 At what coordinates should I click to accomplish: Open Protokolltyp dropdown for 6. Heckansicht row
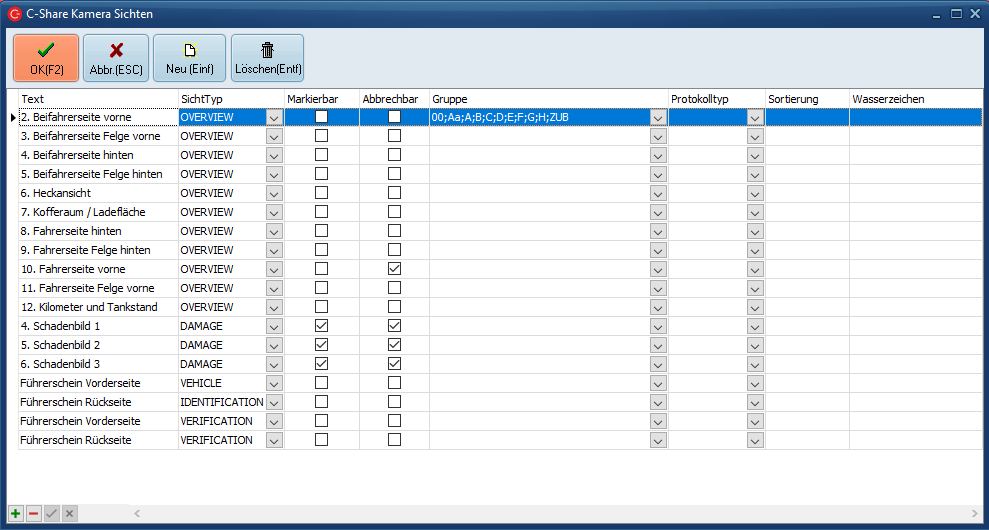(755, 193)
